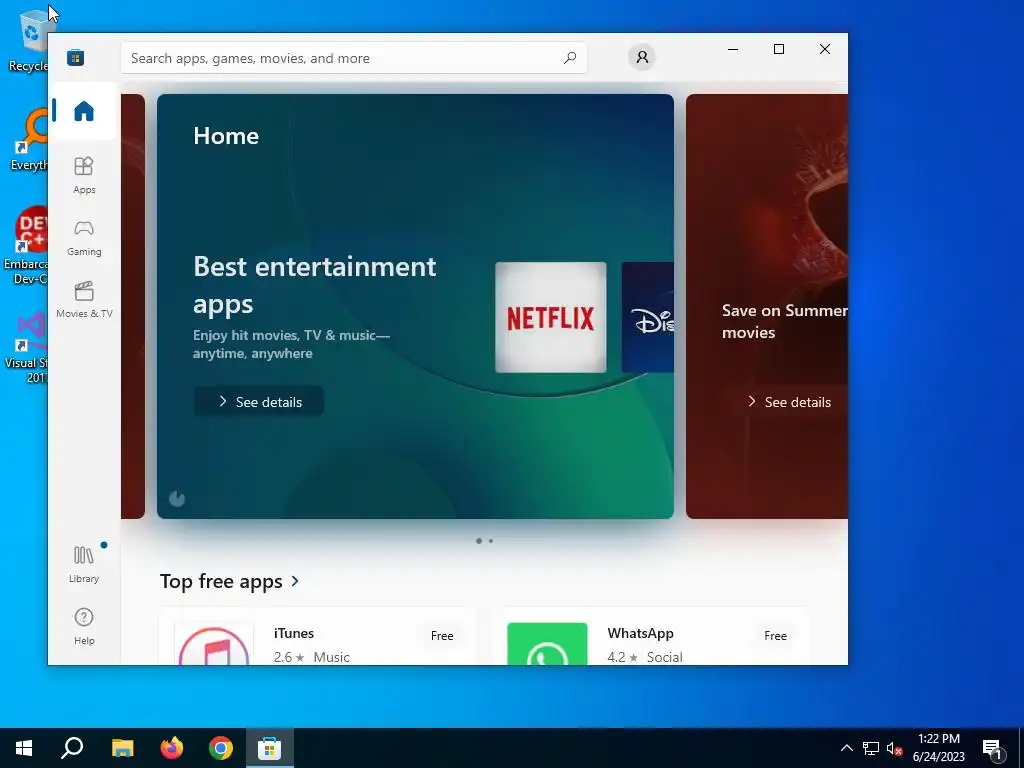Click the Save on Summer movies card
1024x768 pixels.
767,306
